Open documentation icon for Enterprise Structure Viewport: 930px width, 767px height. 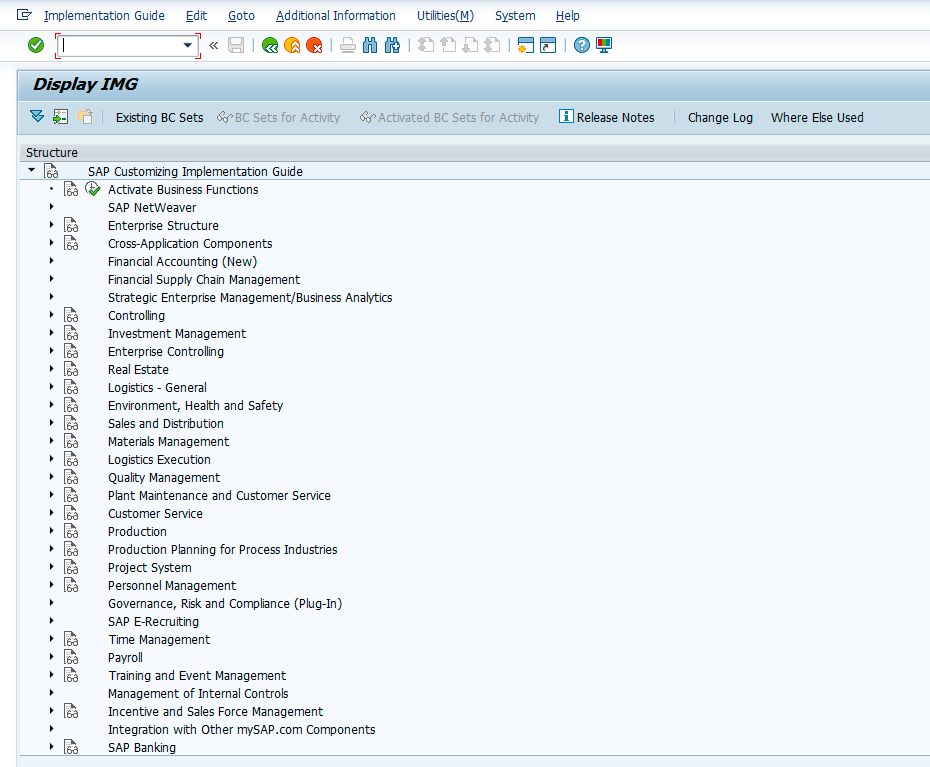click(71, 225)
